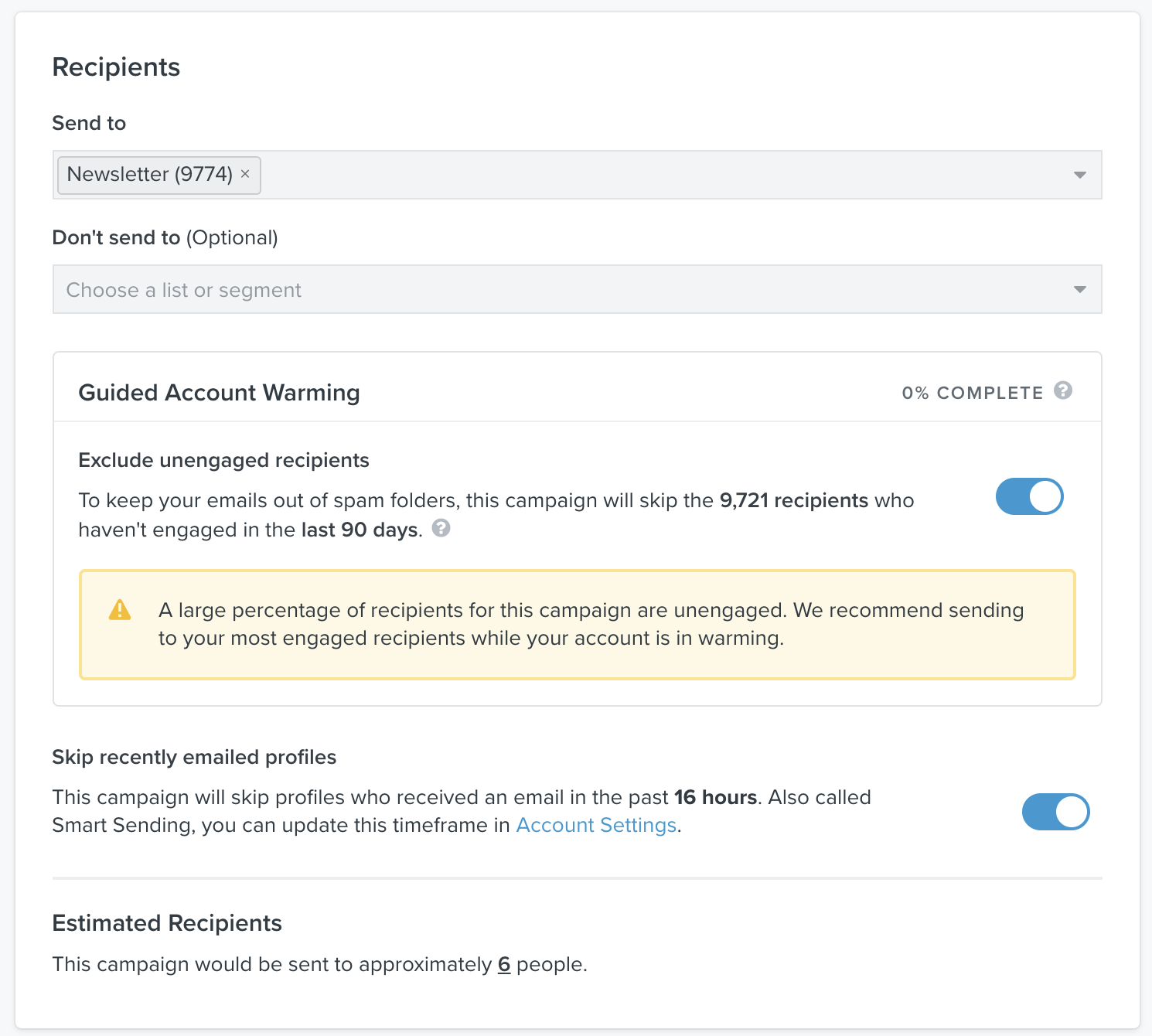Click empty area of Send to field
1152x1036 pixels.
(657, 175)
